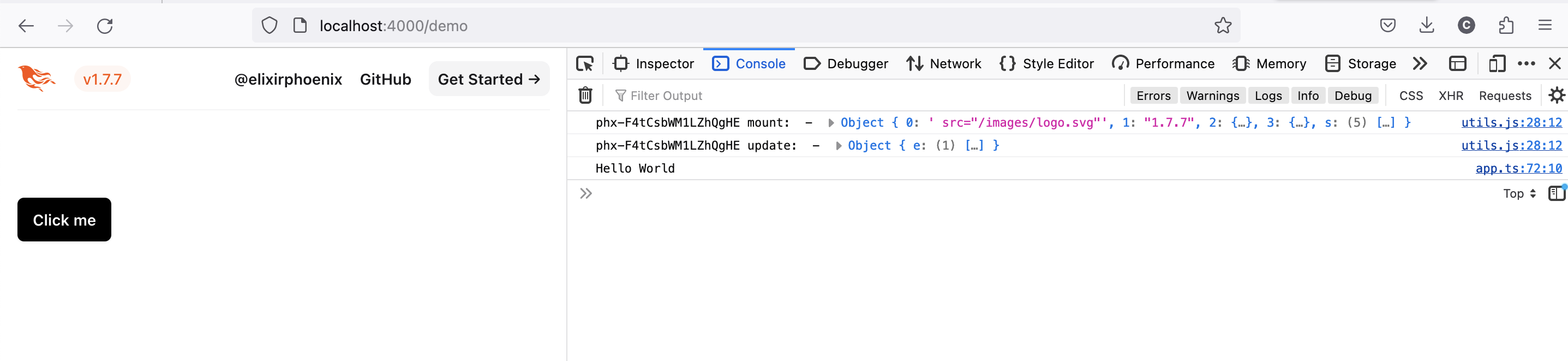Screen dimensions: 1568x361
Task: Open console settings gear
Action: click(x=1557, y=95)
